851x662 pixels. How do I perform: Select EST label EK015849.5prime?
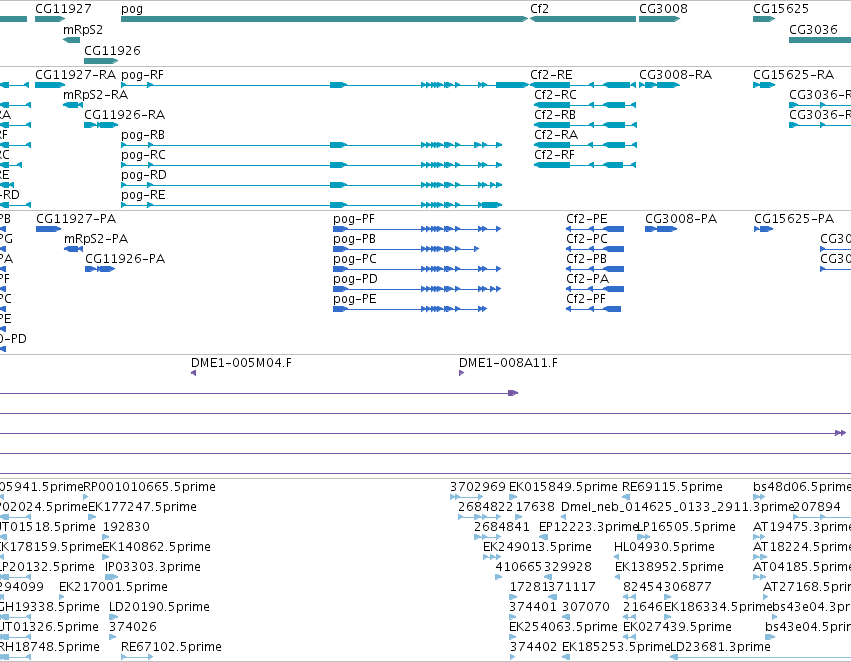click(x=563, y=487)
